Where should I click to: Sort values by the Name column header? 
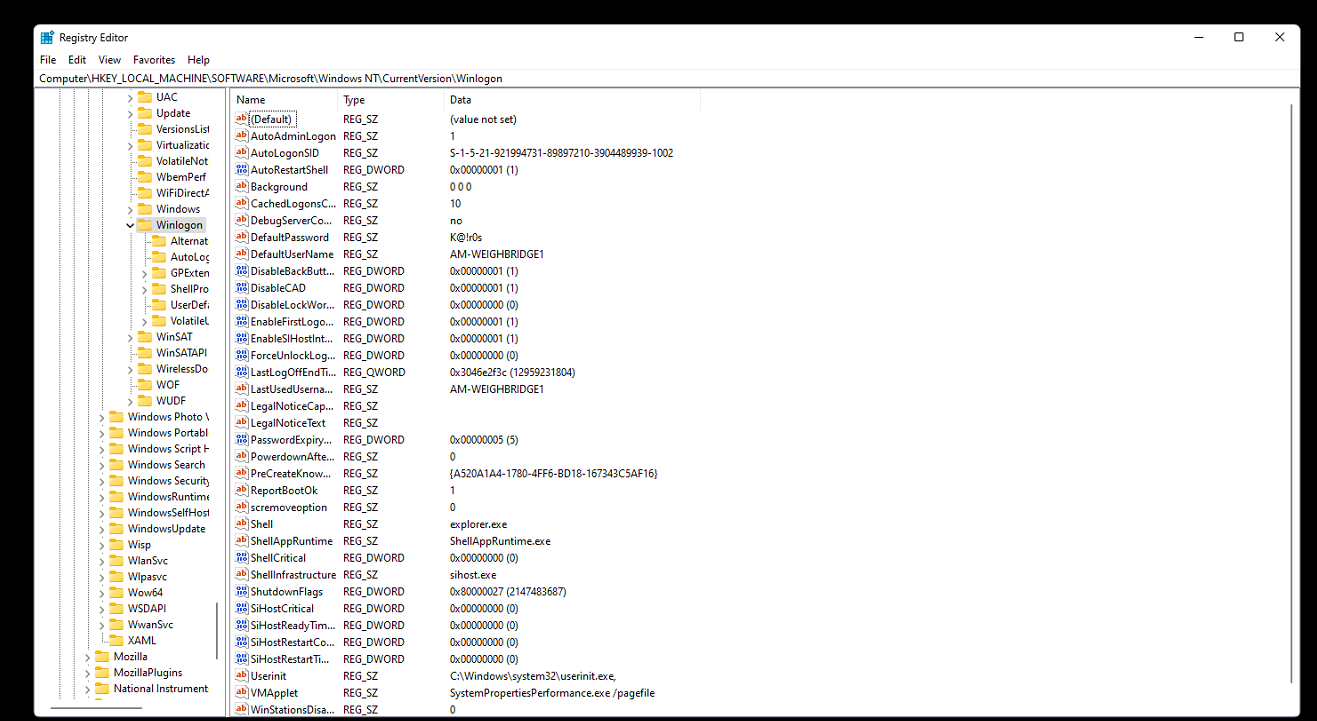pyautogui.click(x=285, y=100)
